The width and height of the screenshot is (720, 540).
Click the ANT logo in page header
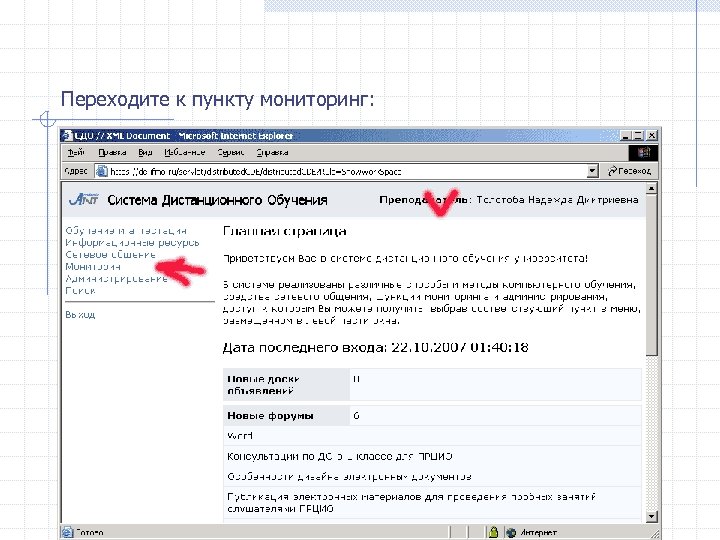coord(84,199)
